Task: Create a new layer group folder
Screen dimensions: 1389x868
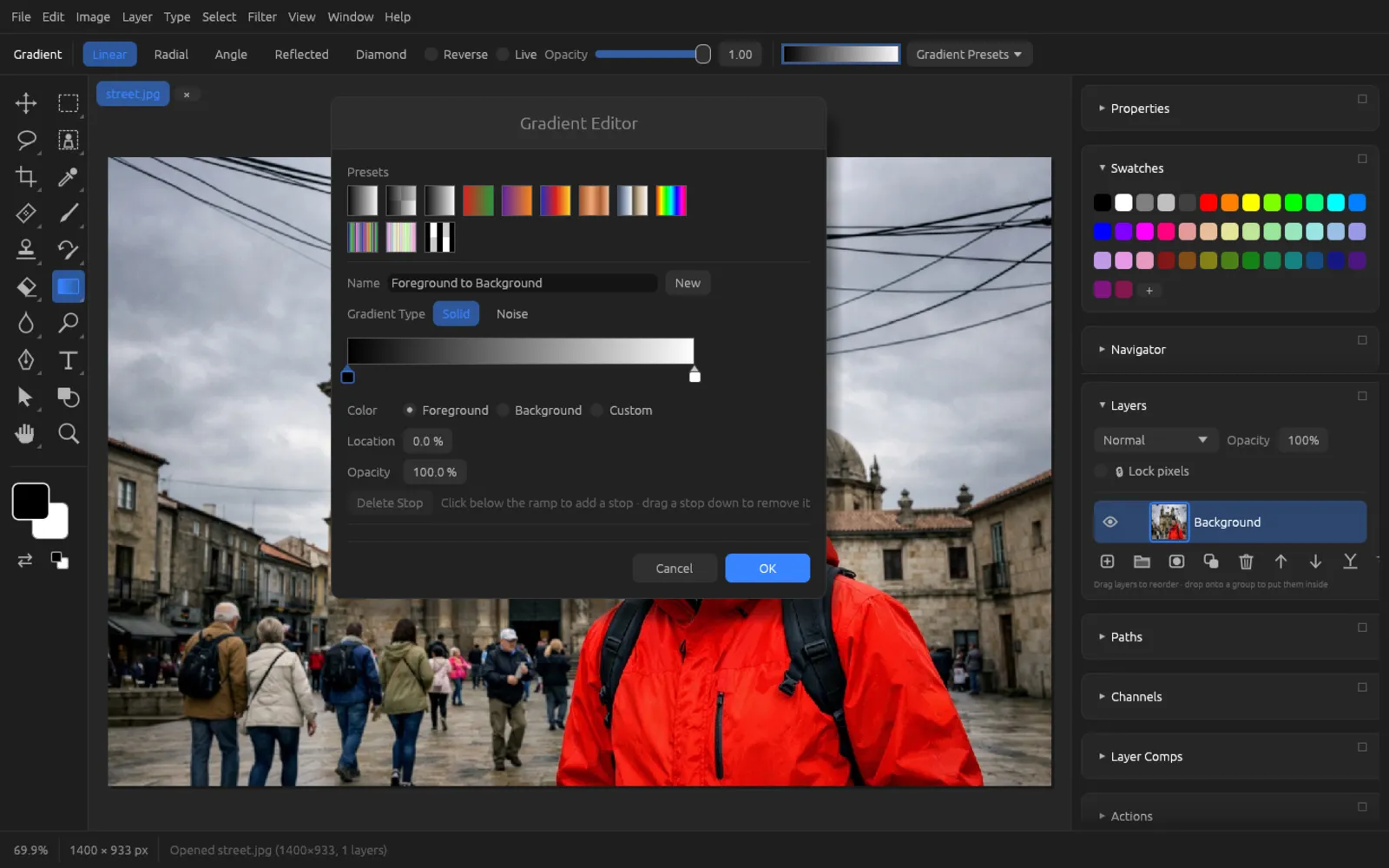Action: [1142, 562]
